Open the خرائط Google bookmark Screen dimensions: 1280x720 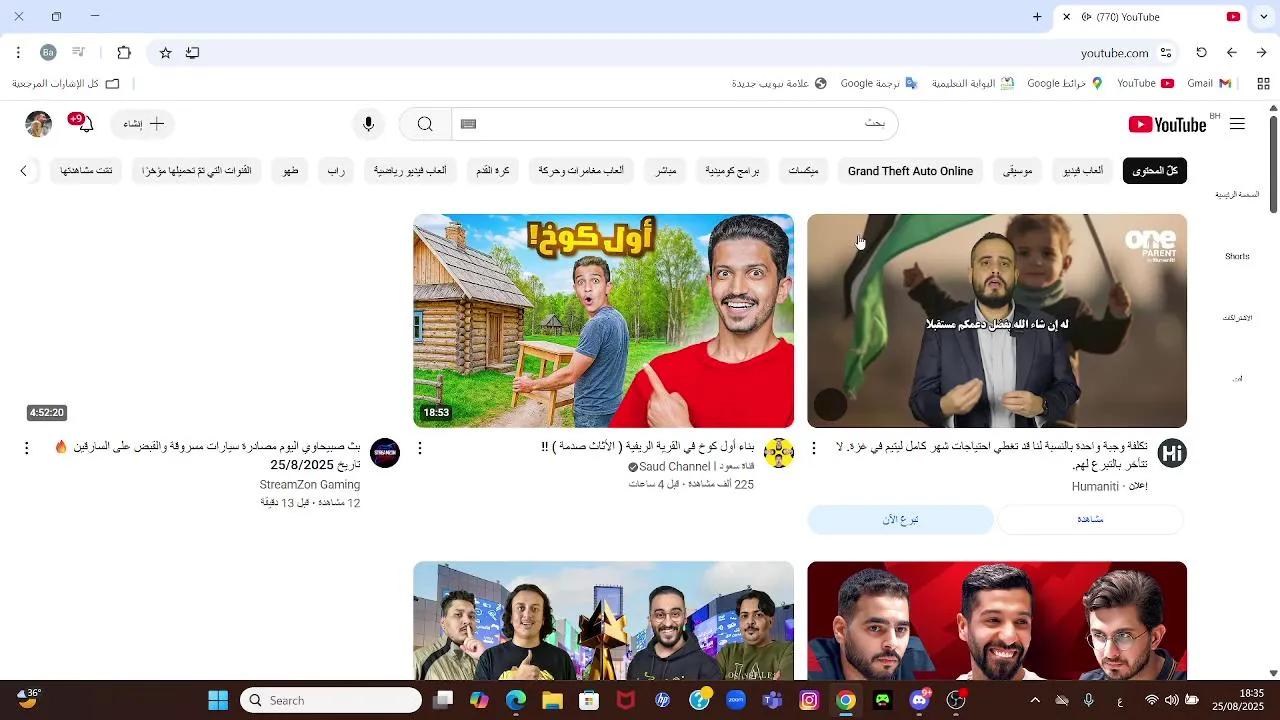(x=1065, y=83)
